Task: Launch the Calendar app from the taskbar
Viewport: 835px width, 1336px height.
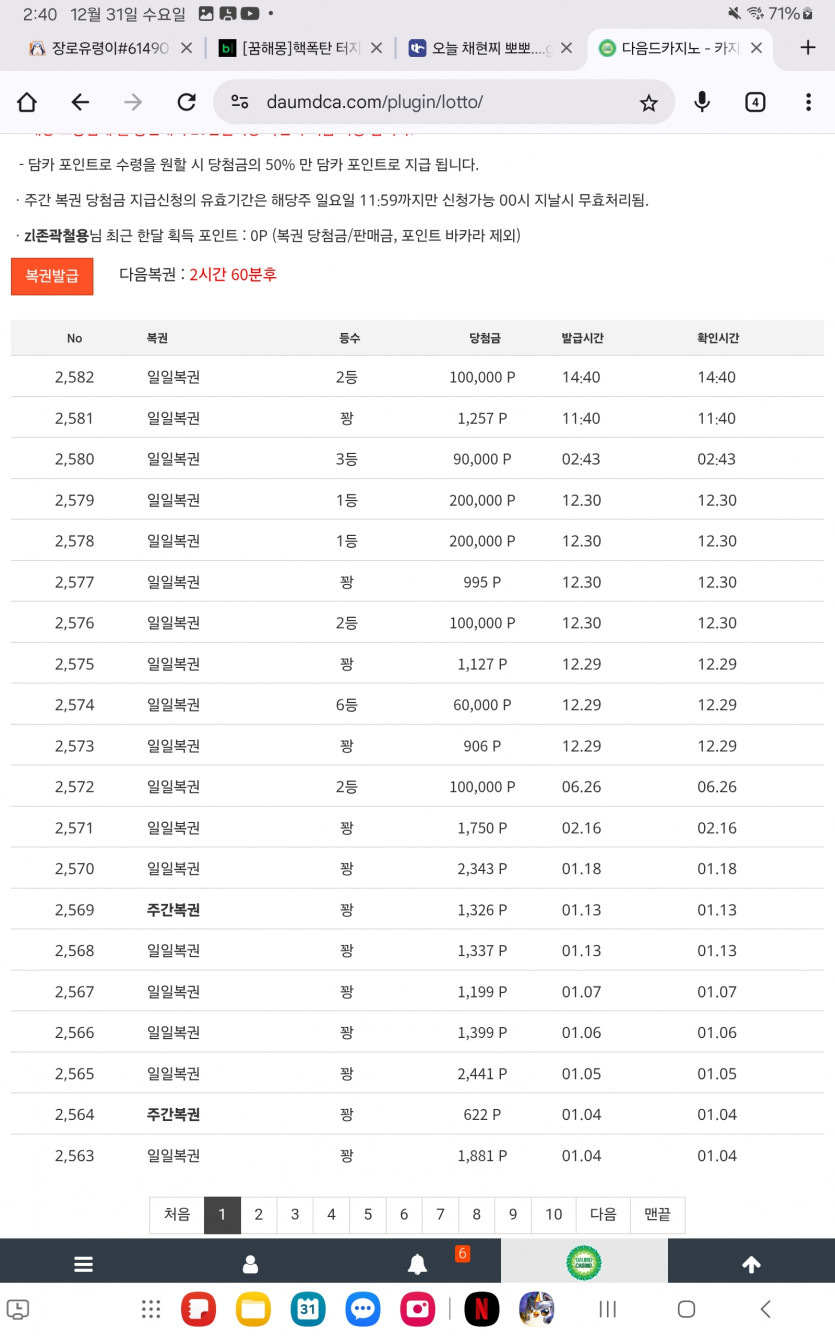Action: 307,1308
